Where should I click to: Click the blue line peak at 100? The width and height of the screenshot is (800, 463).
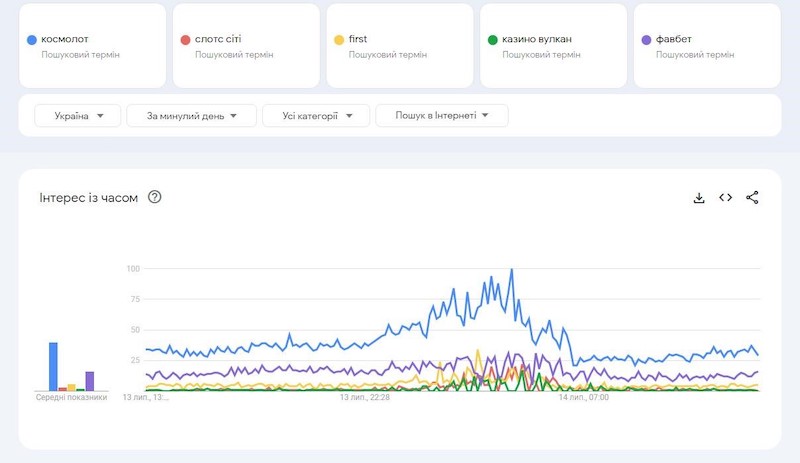click(512, 270)
